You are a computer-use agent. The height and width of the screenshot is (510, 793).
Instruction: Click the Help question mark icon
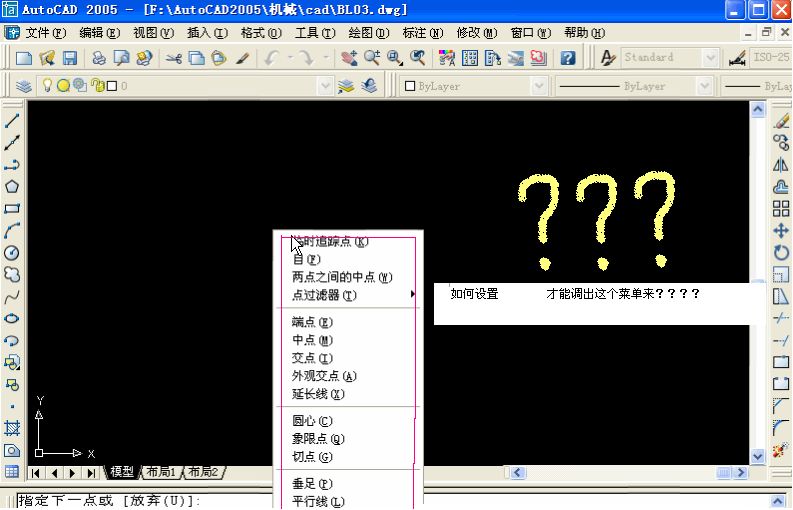(x=568, y=58)
